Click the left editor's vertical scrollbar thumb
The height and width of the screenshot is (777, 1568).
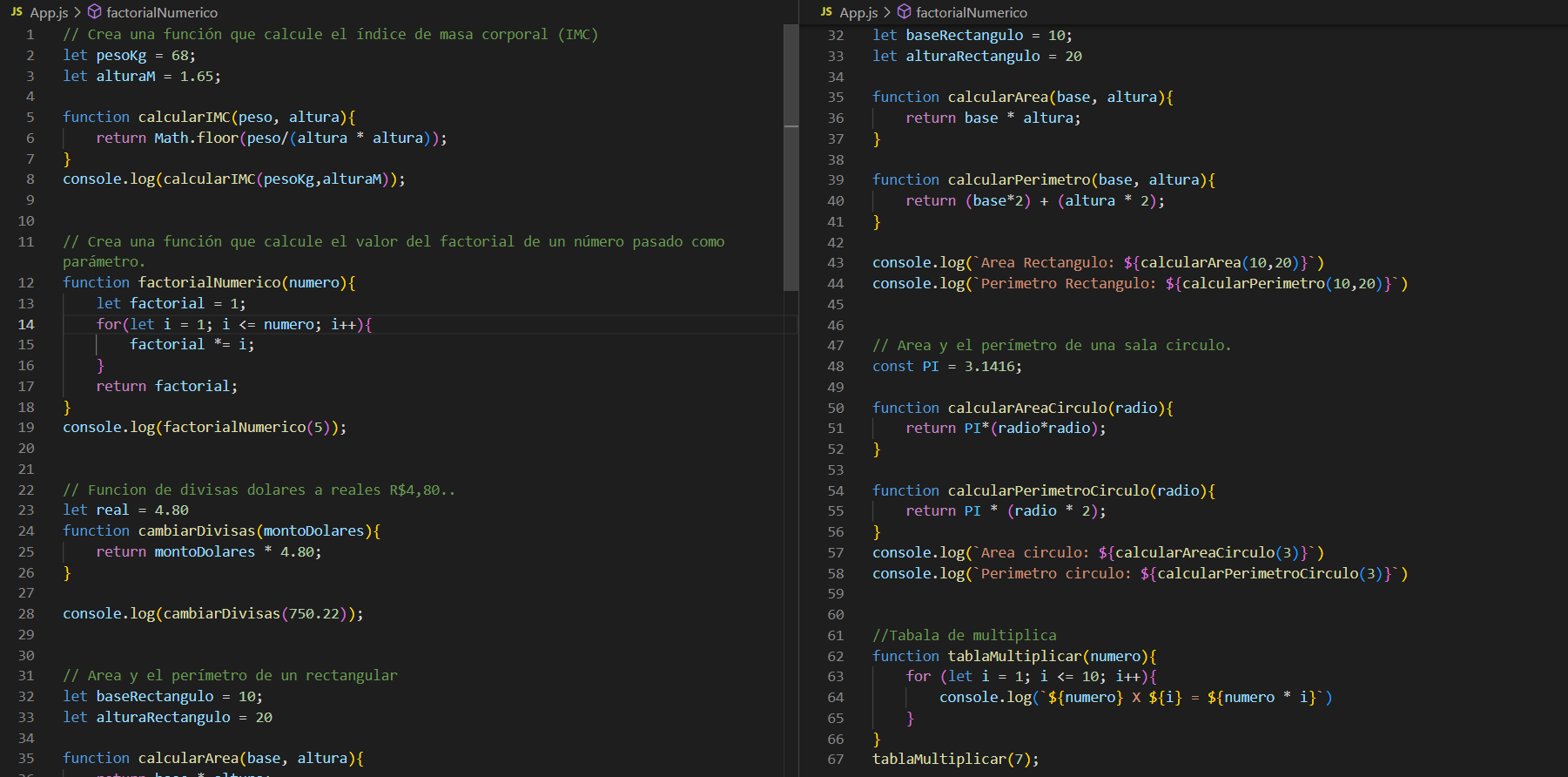pyautogui.click(x=791, y=158)
